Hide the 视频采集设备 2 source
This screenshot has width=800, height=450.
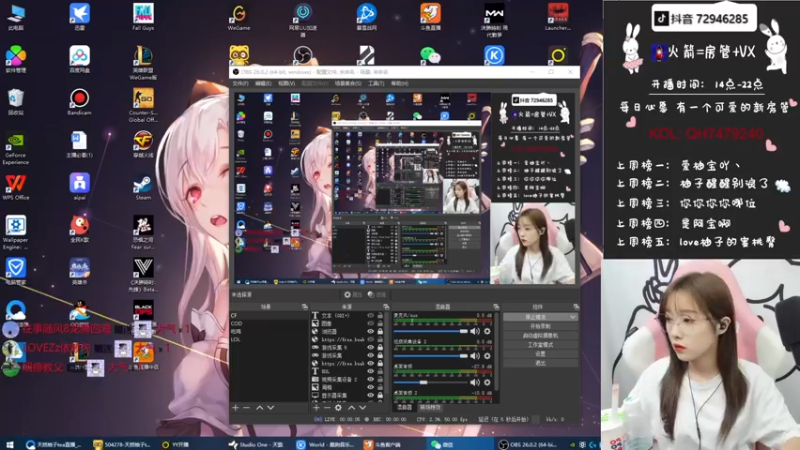point(370,380)
